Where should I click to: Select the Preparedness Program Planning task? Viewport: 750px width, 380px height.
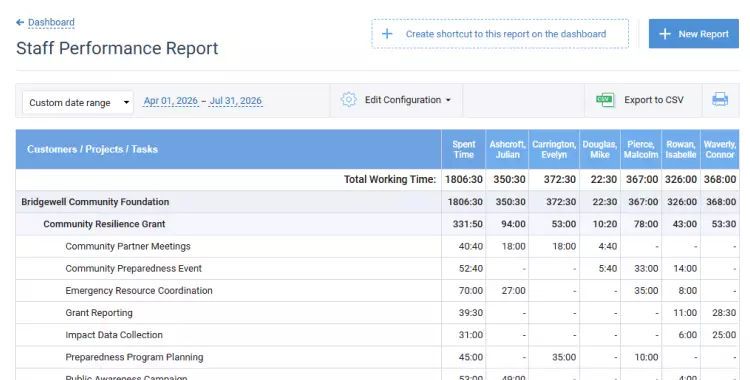[134, 357]
